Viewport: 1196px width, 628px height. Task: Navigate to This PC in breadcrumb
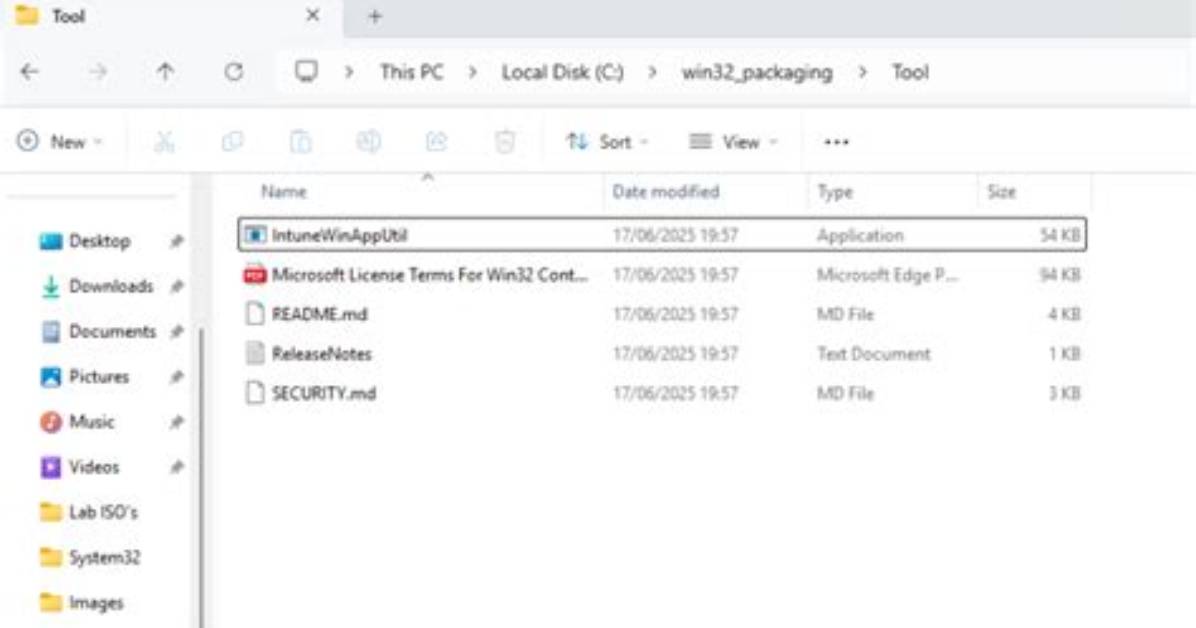click(411, 72)
